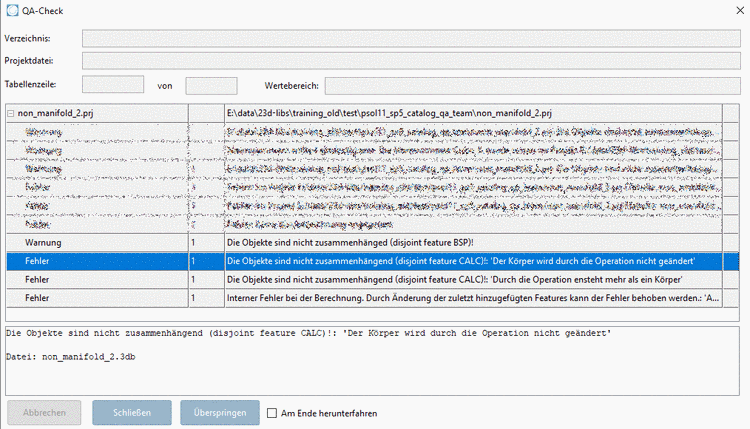Click the E:\data\23d-libs path cell
The image size is (750, 429).
coord(473,113)
